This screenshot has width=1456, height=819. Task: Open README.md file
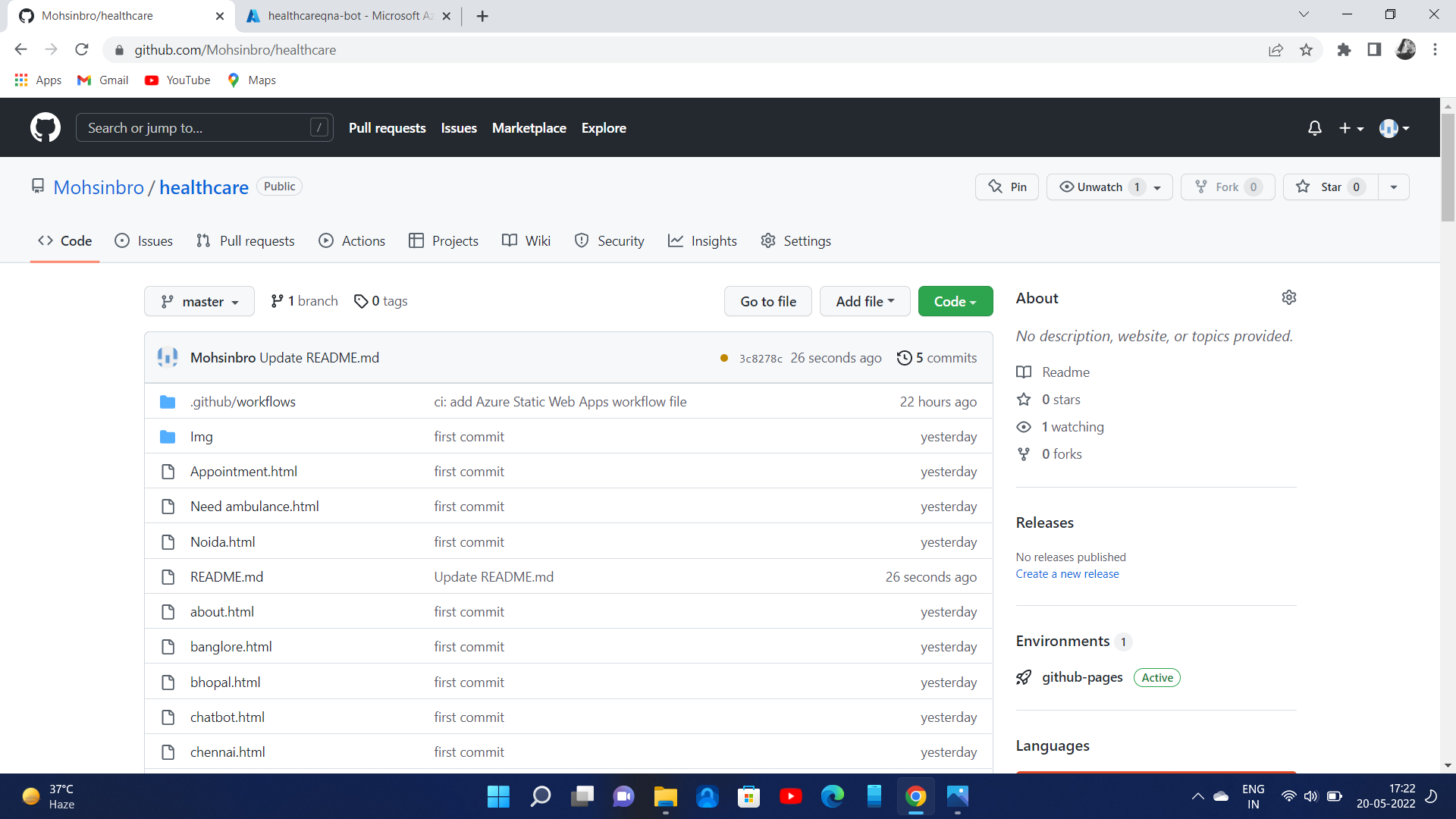pyautogui.click(x=227, y=577)
